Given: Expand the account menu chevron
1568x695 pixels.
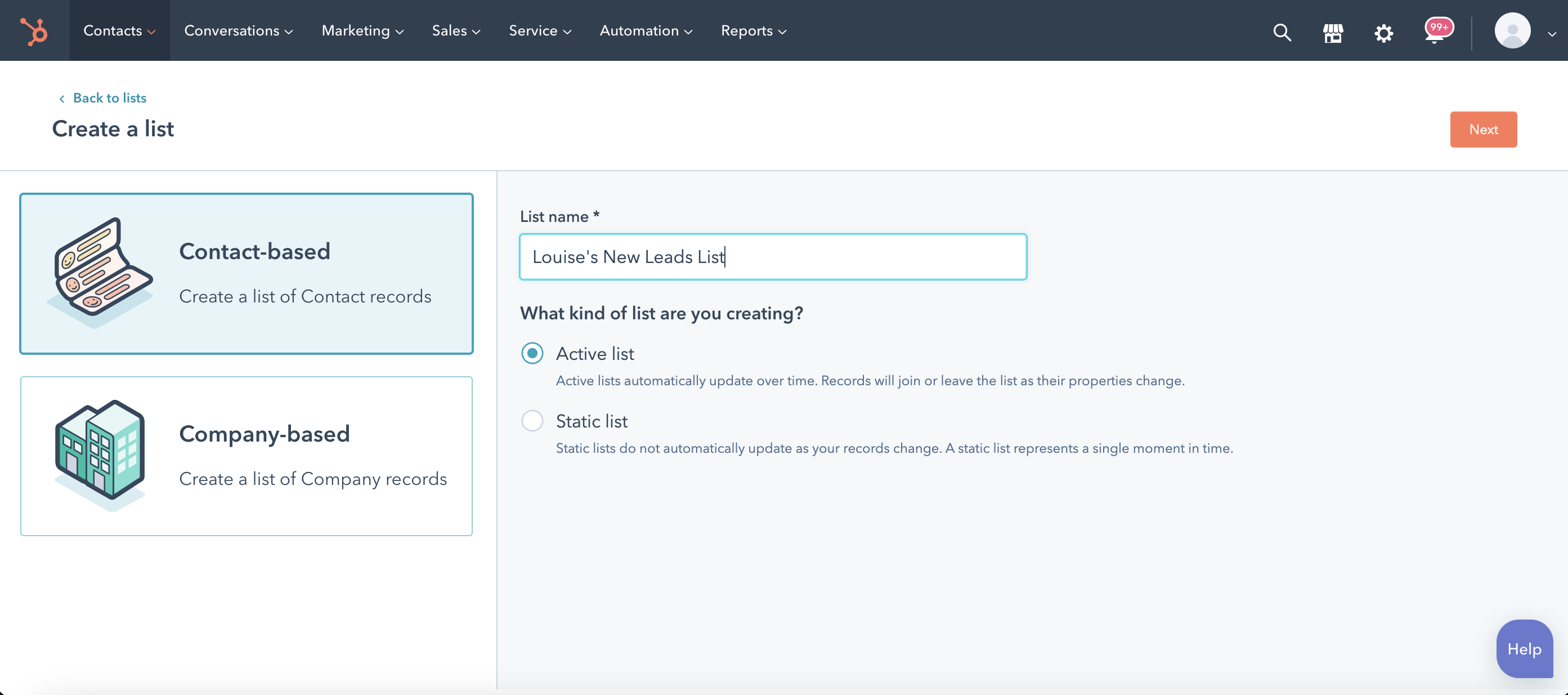Looking at the screenshot, I should pos(1552,34).
